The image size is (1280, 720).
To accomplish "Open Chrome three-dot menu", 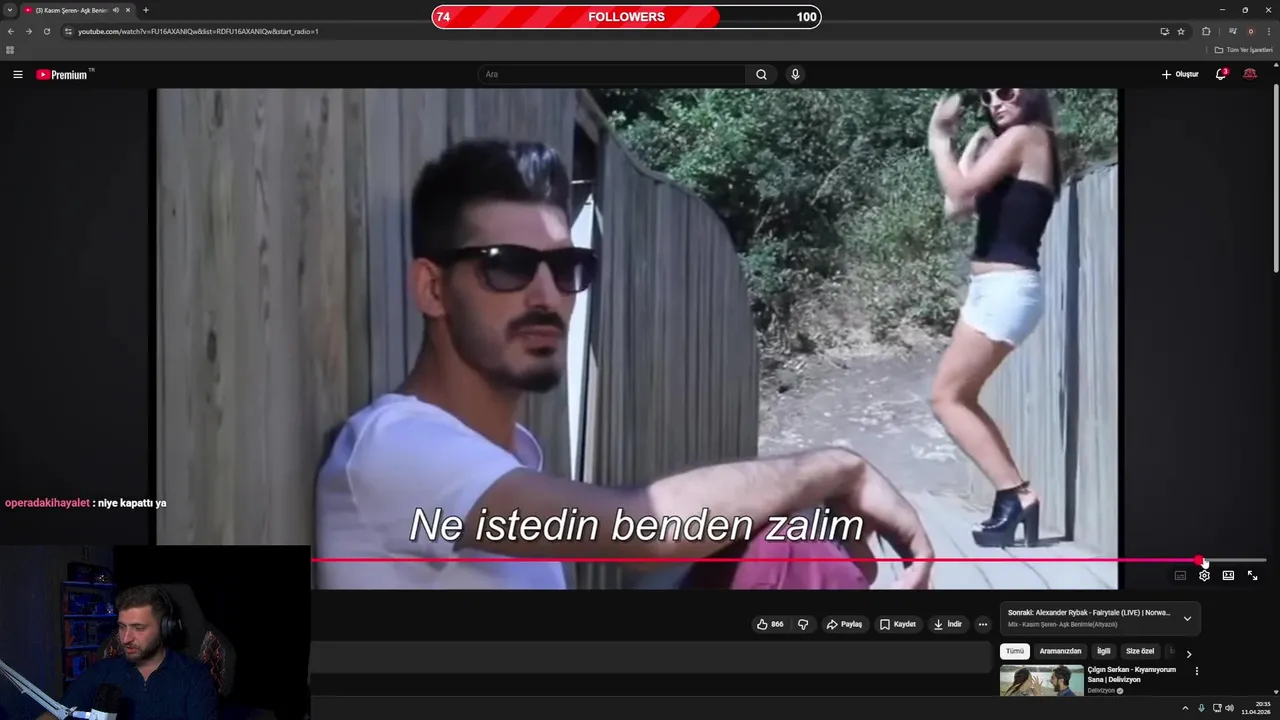I will pos(1269,31).
